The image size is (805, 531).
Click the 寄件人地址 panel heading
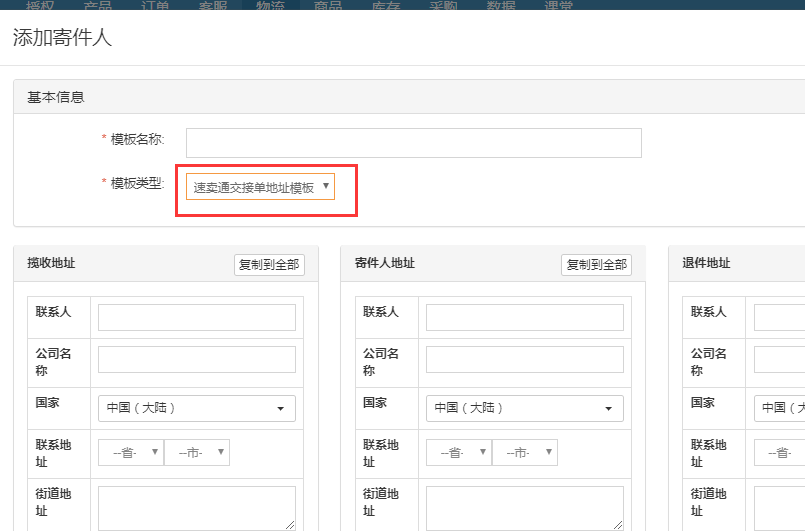pos(385,263)
